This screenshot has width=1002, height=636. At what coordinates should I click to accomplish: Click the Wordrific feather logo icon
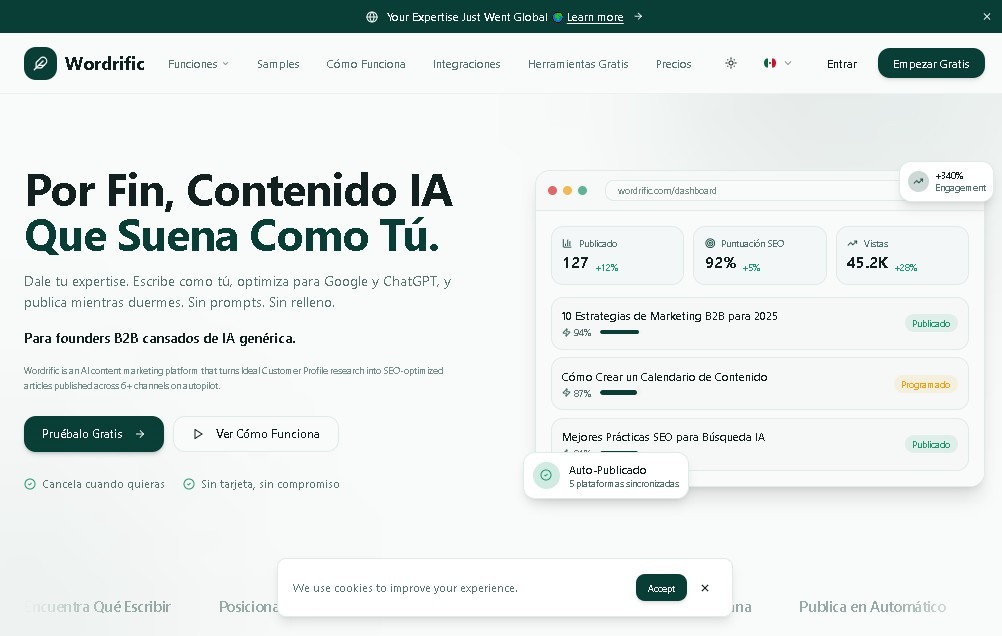point(40,63)
